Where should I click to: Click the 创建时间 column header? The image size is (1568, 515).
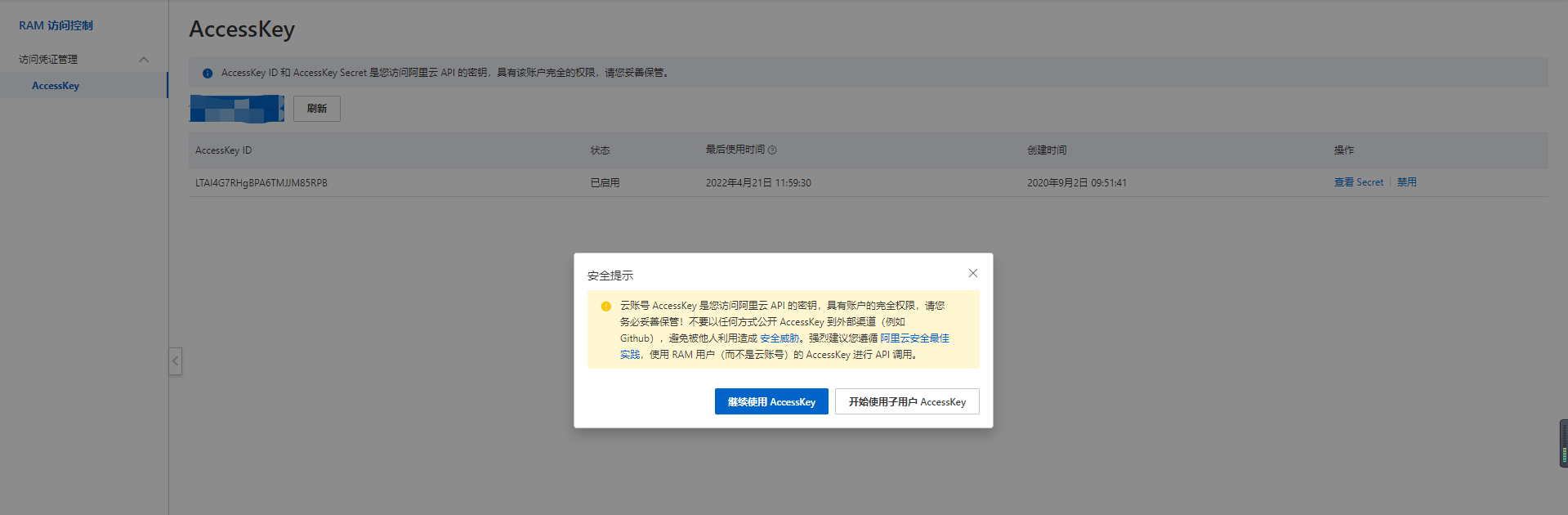1046,150
